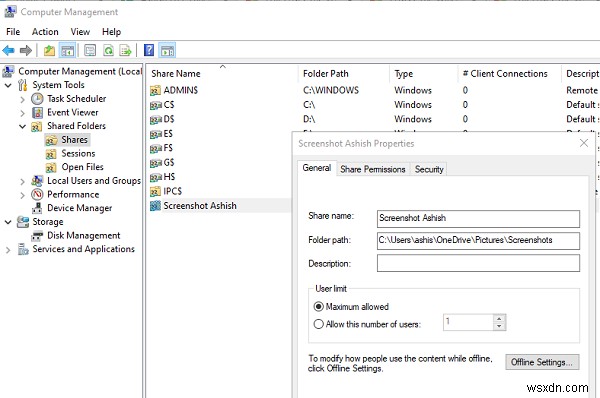The width and height of the screenshot is (600, 398).
Task: Expand the Performance node
Action: (x=22, y=195)
